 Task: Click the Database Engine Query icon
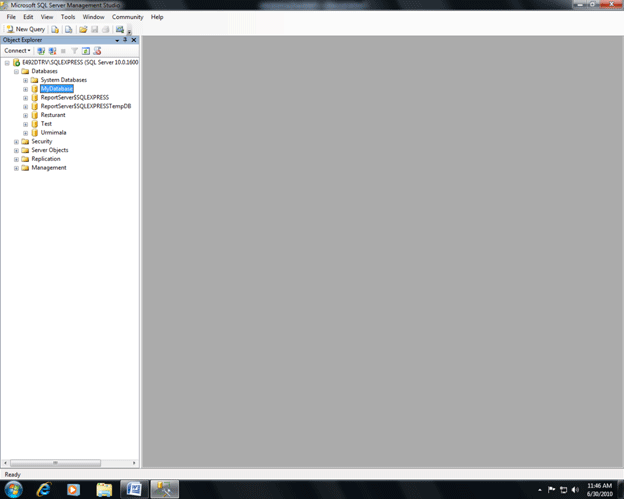pos(55,29)
